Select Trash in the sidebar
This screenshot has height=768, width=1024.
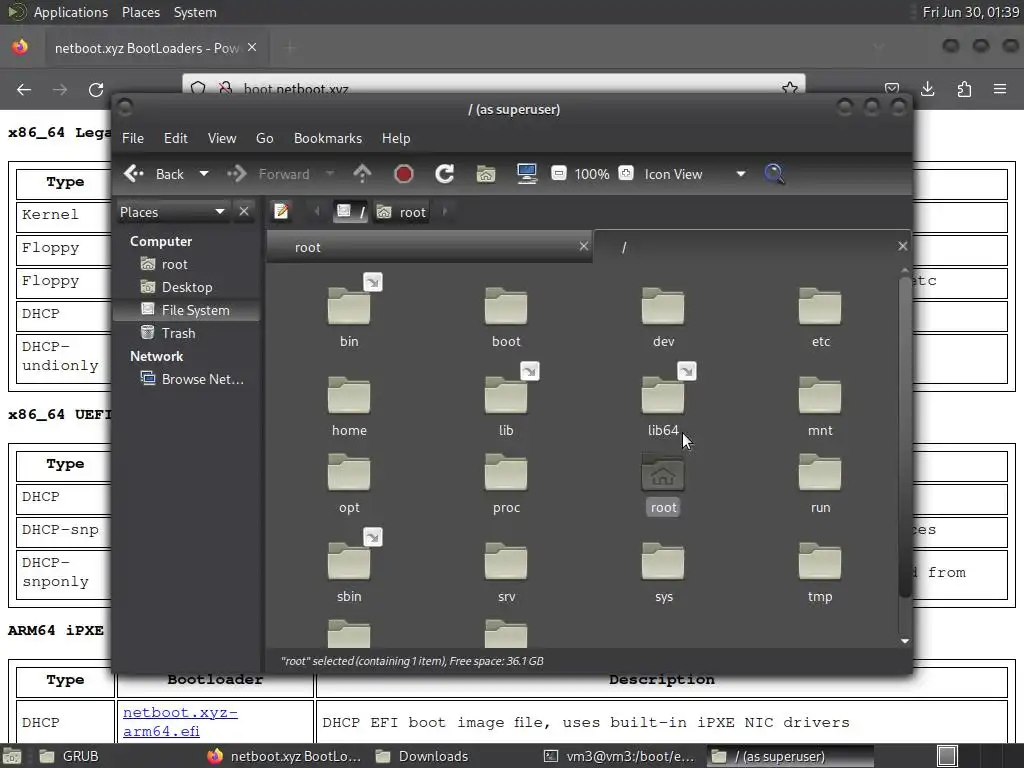(x=187, y=333)
